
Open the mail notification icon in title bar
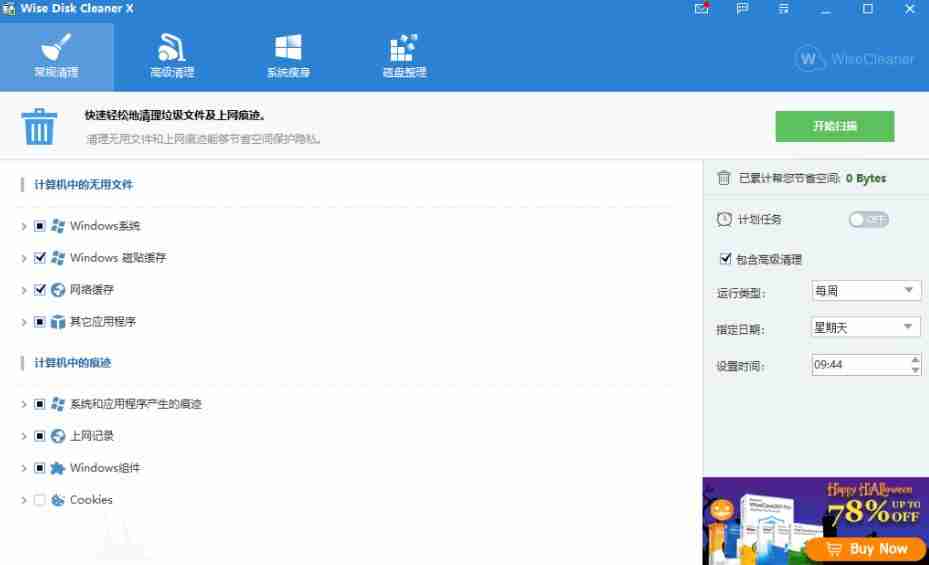[x=701, y=9]
